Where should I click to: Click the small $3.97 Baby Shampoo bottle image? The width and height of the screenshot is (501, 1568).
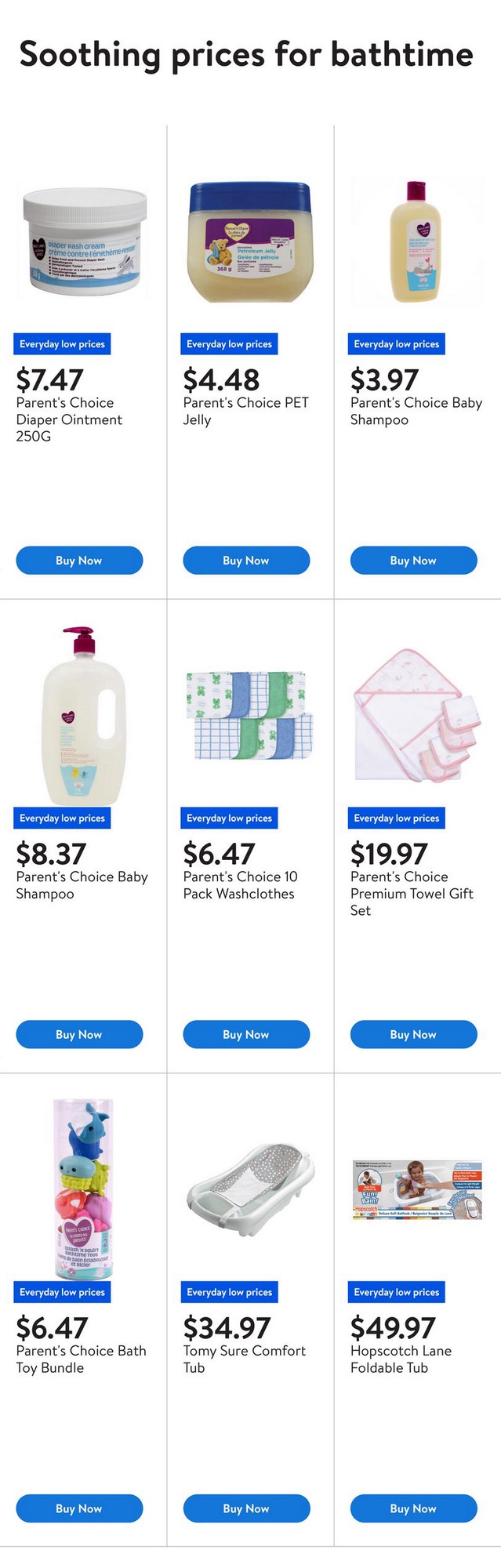point(416,241)
